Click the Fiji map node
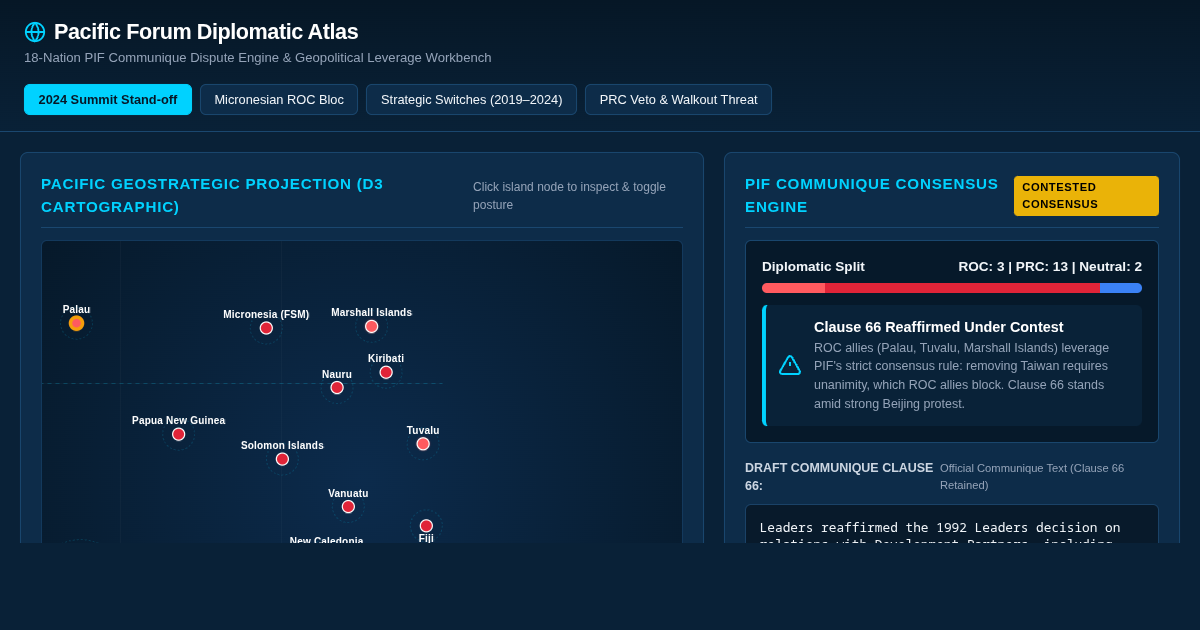 click(x=426, y=526)
